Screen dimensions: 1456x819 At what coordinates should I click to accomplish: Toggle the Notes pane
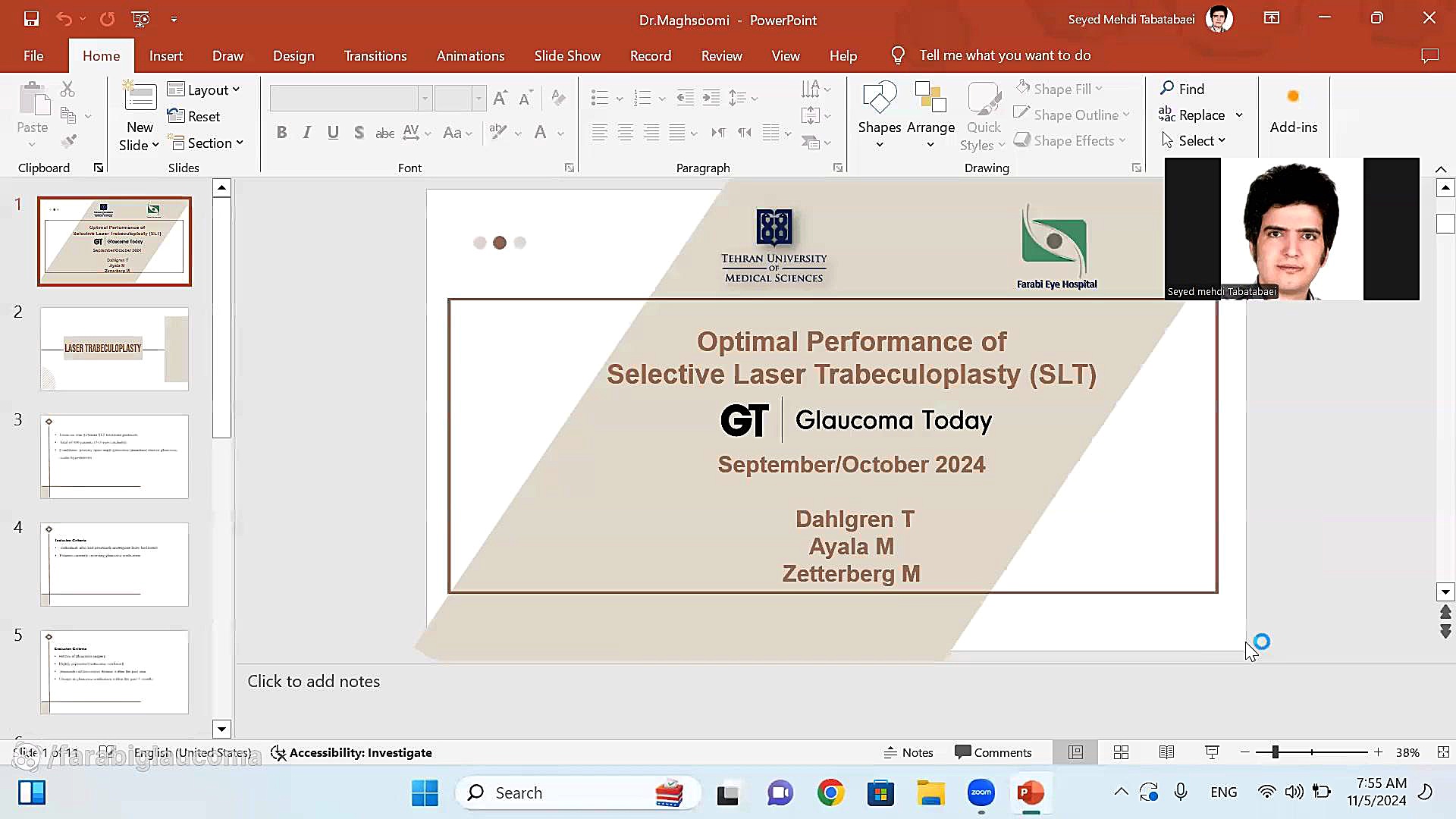[x=908, y=752]
